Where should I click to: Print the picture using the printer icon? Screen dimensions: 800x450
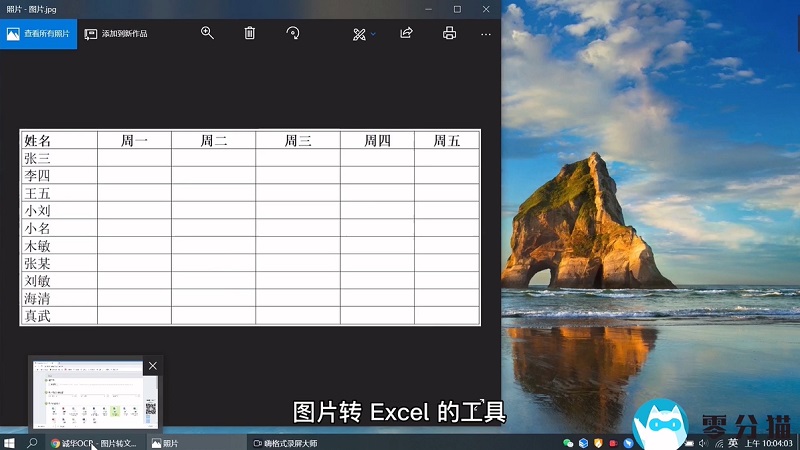click(x=449, y=33)
